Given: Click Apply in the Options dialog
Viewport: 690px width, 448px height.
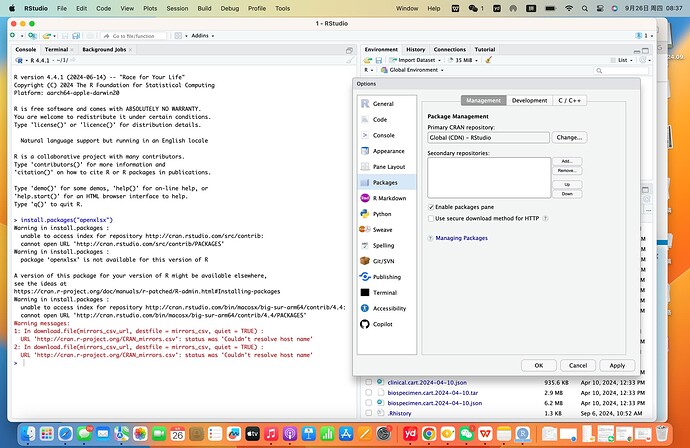Looking at the screenshot, I should (617, 365).
